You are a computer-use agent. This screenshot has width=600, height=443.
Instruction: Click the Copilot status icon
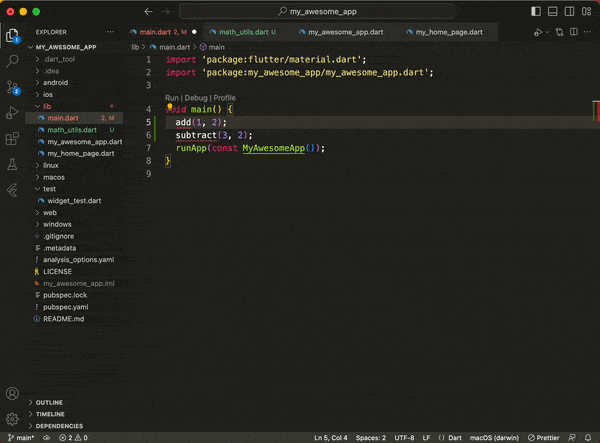572,438
